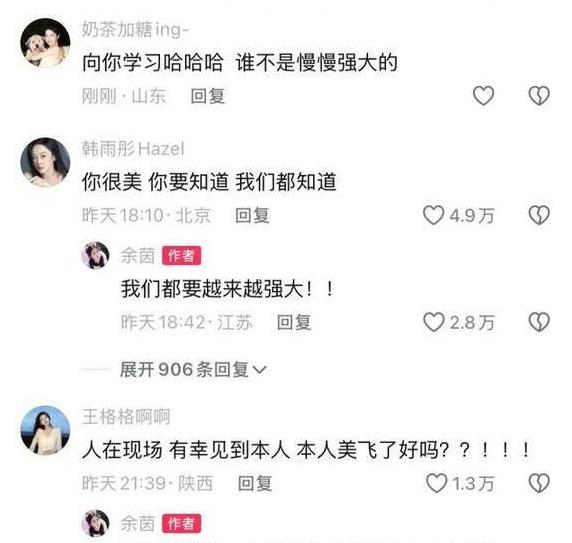Open the username 韩雨彤Hazel
The width and height of the screenshot is (572, 543).
133,149
